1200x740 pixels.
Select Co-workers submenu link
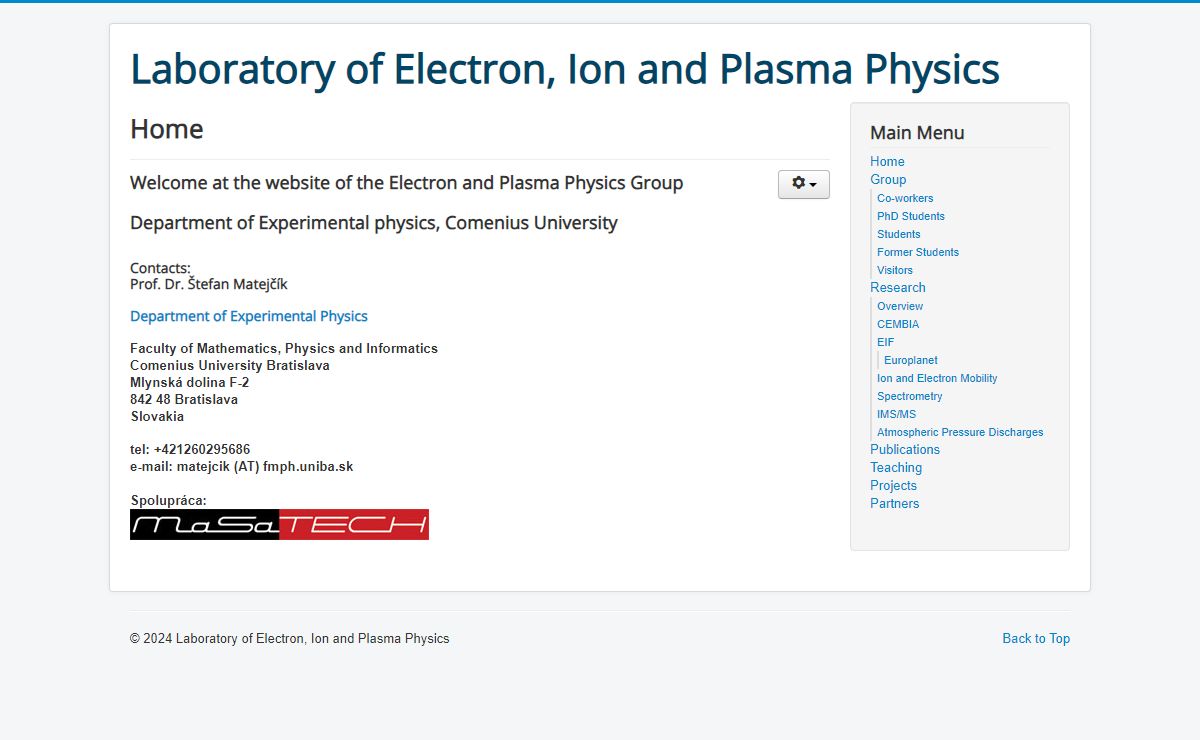point(905,198)
